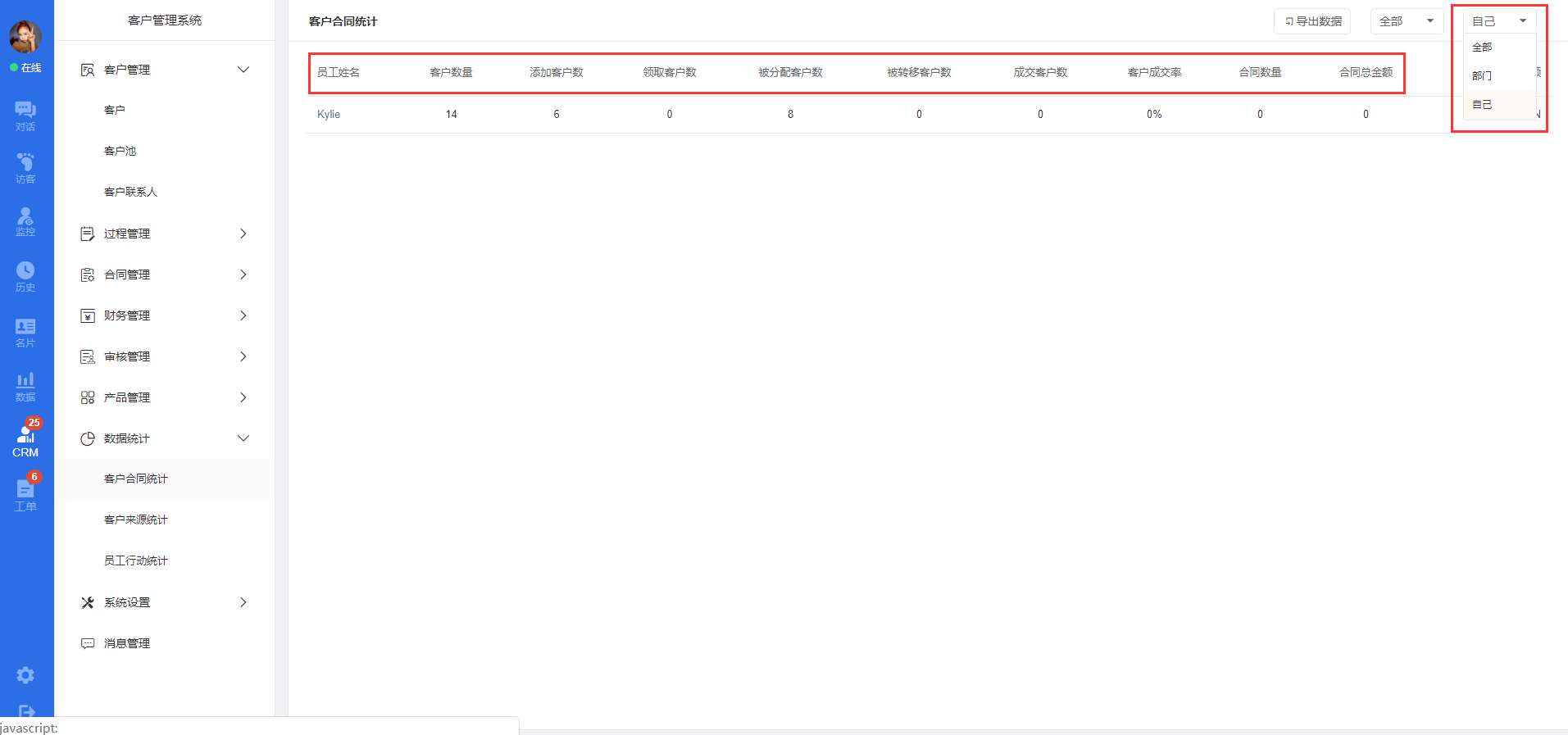Expand the 合同管理 section chevron
The image size is (1568, 735).
point(243,274)
